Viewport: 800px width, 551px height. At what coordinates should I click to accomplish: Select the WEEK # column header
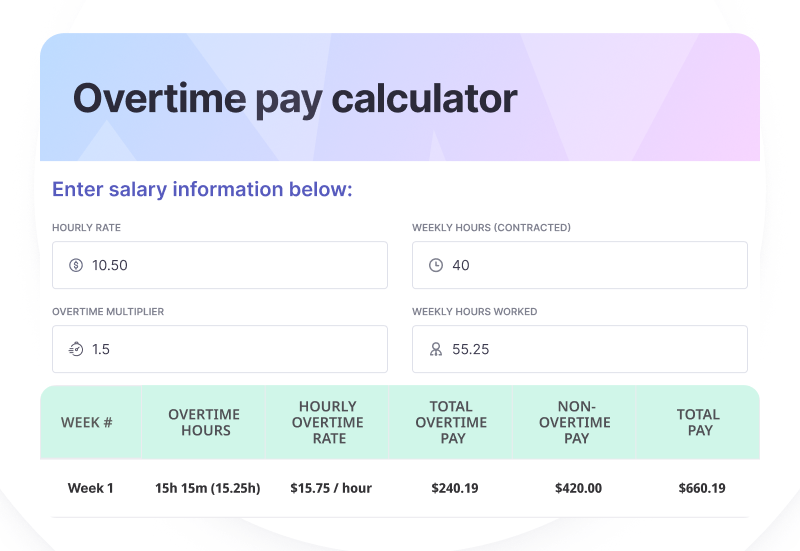tap(87, 422)
